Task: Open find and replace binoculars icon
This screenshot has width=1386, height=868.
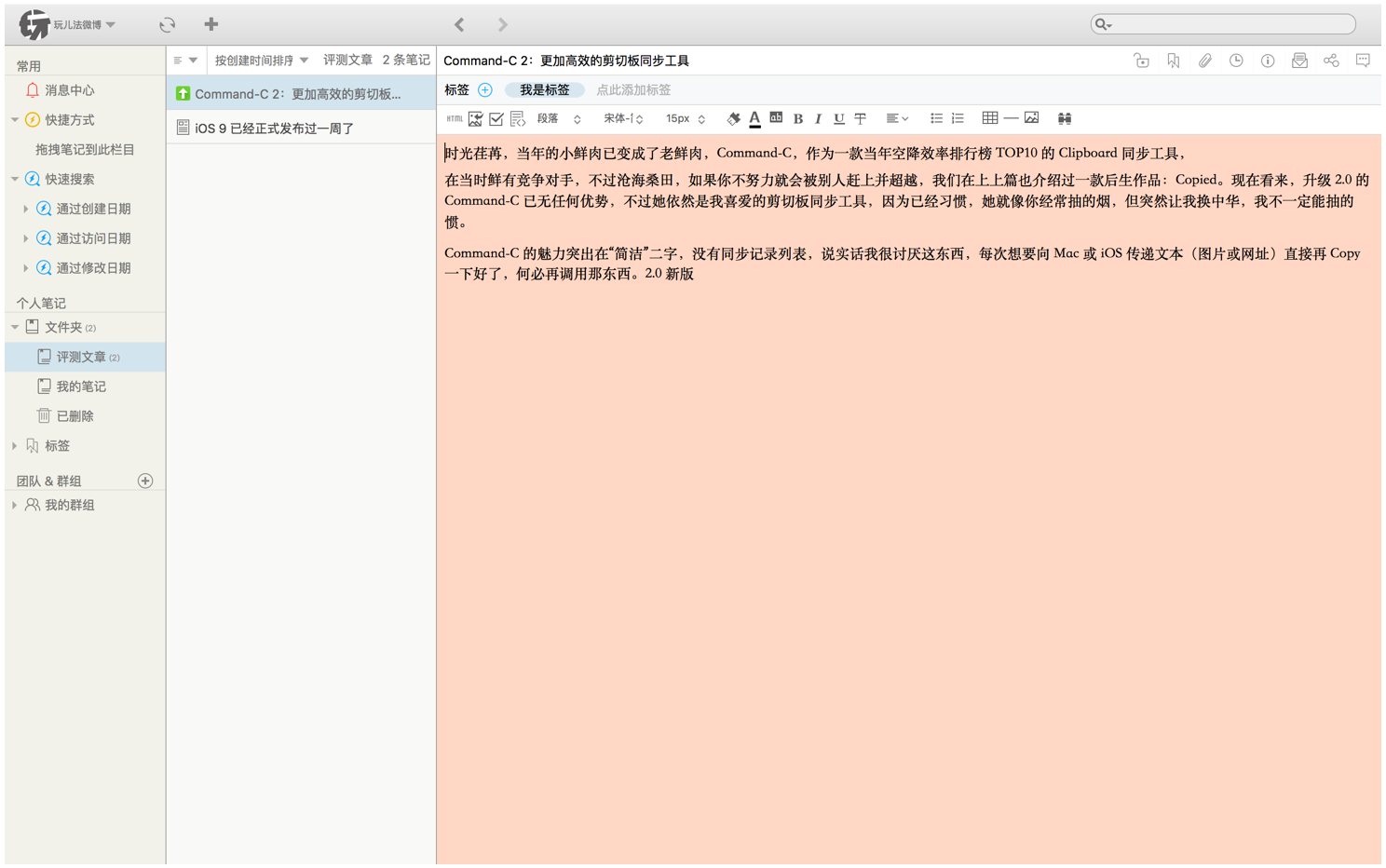Action: point(1064,118)
